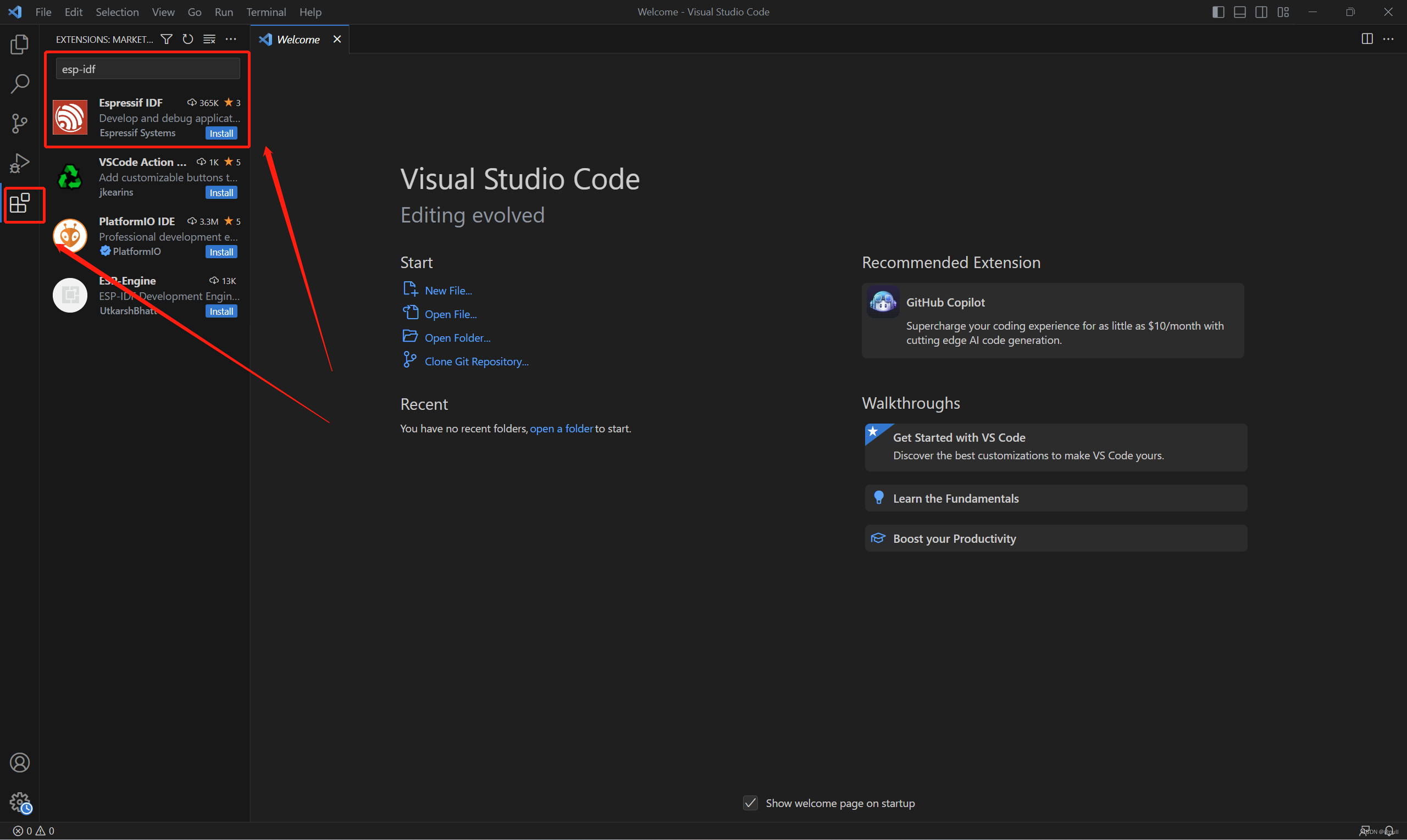The width and height of the screenshot is (1407, 840).
Task: Install the Espressif IDF extension
Action: pos(221,133)
